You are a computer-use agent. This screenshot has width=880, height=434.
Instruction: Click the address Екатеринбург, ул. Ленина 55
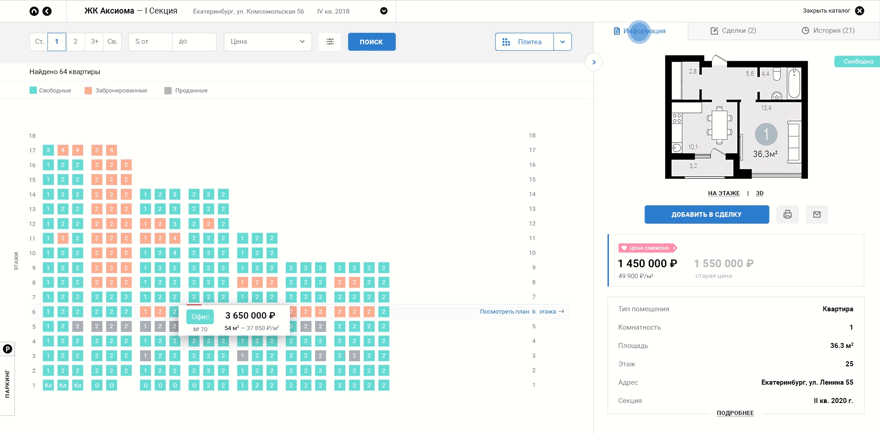click(x=808, y=382)
